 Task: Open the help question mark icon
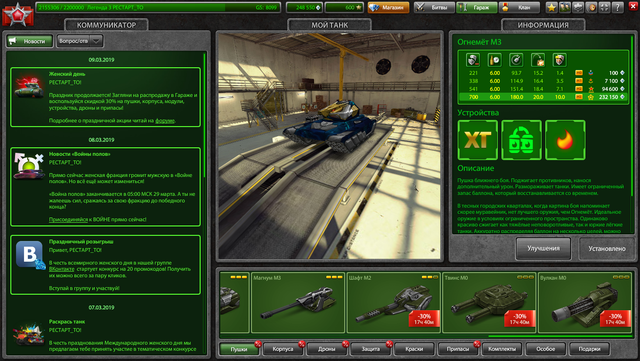coord(617,7)
